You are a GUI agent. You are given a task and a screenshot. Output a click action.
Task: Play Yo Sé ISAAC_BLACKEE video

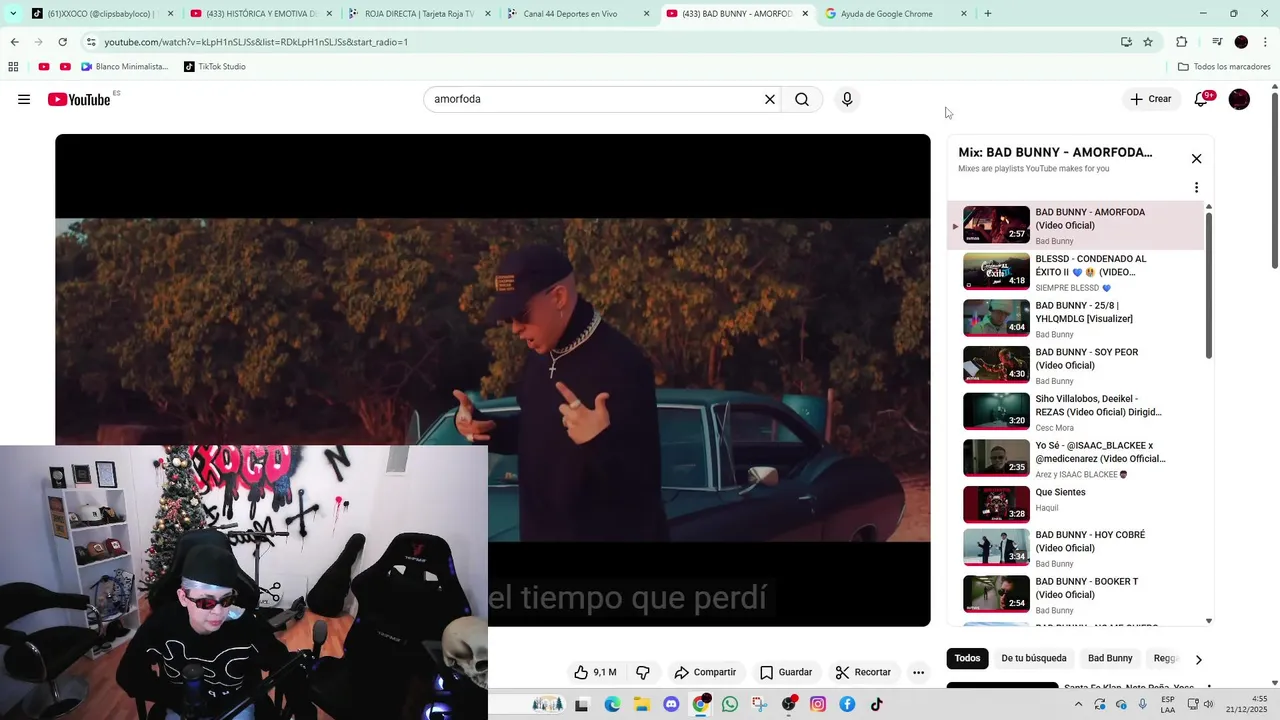(1075, 458)
